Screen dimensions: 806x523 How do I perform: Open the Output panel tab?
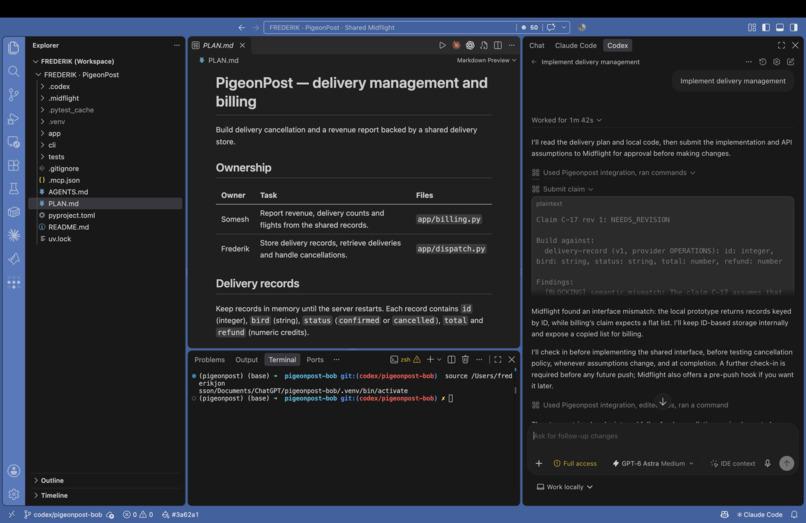point(246,359)
